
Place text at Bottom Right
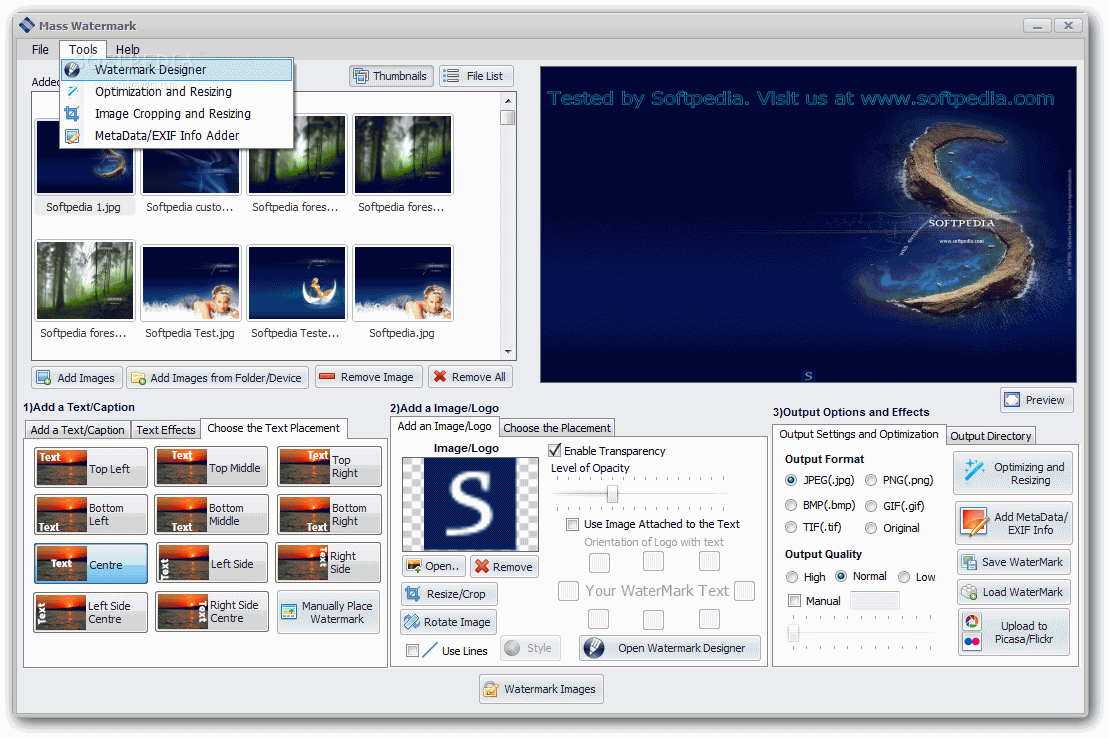tap(330, 514)
